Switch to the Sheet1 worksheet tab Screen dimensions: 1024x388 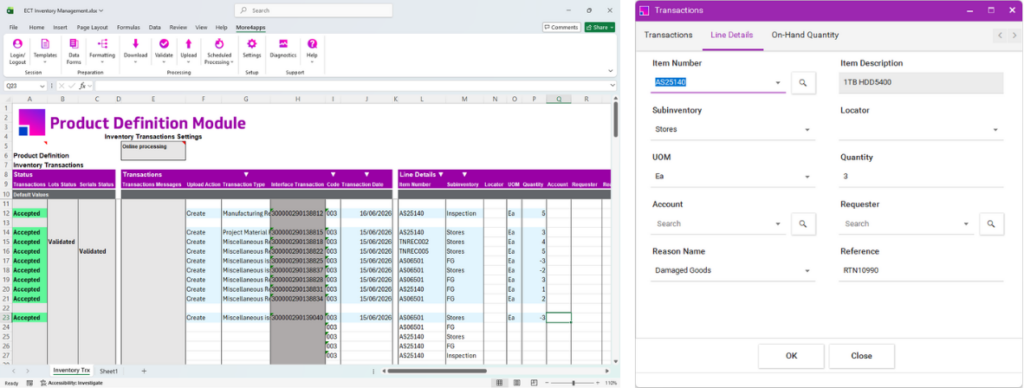pyautogui.click(x=108, y=371)
